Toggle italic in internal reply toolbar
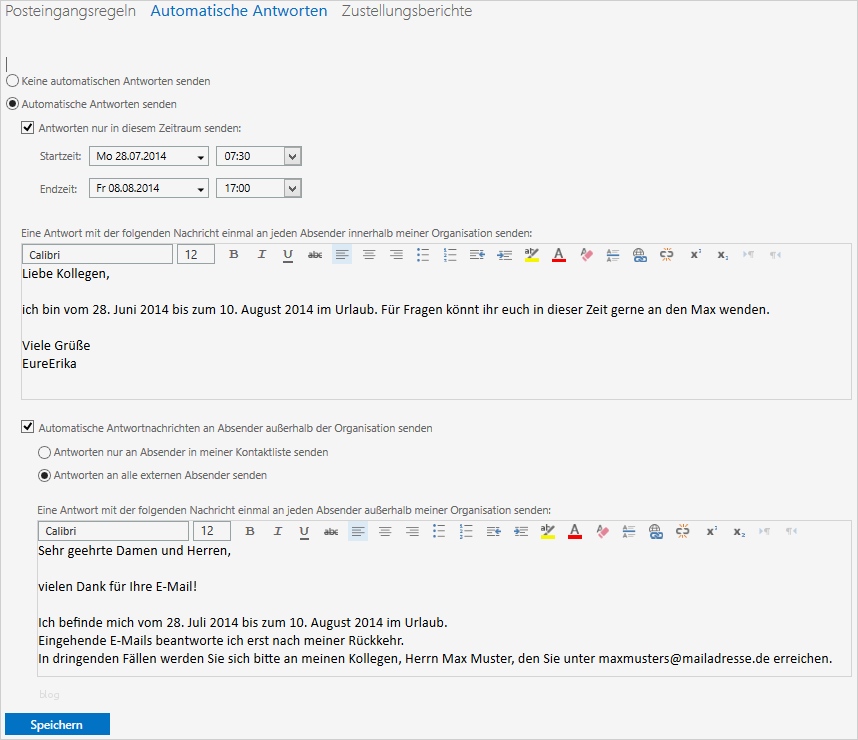Screen dimensions: 858x740 point(262,255)
